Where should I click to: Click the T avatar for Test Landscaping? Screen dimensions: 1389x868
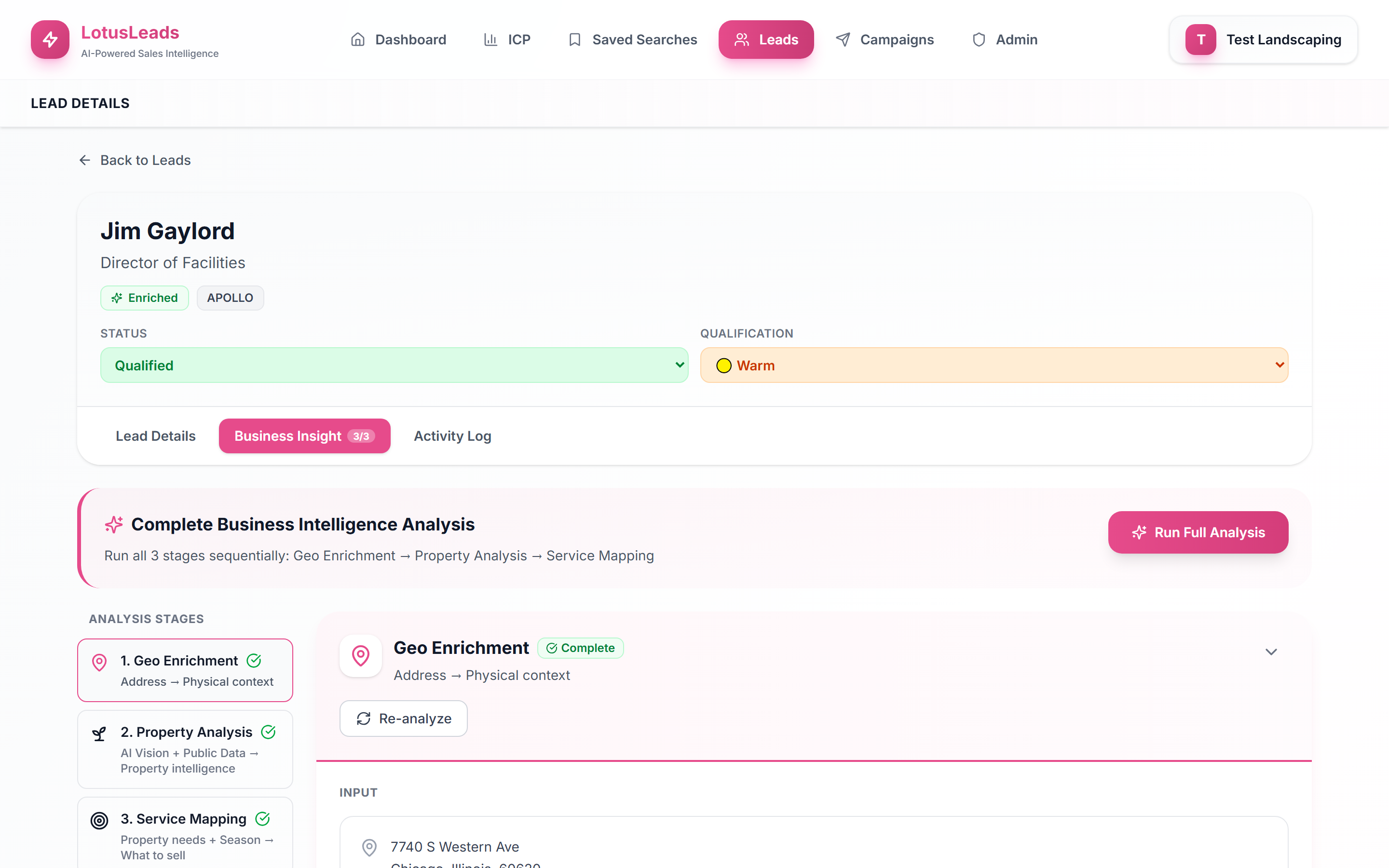[x=1201, y=40]
